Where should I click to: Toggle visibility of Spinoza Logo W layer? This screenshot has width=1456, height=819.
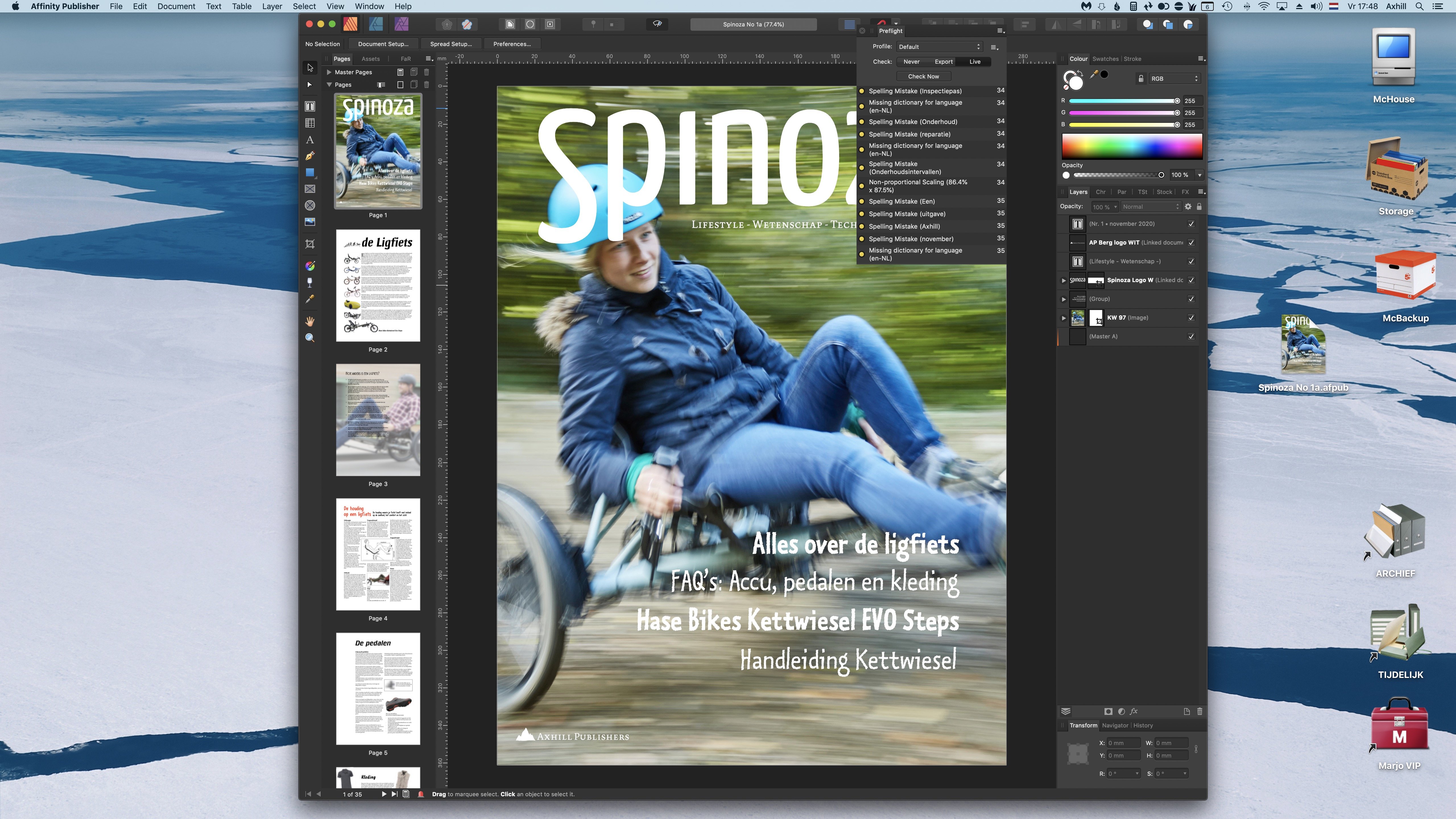[x=1192, y=280]
